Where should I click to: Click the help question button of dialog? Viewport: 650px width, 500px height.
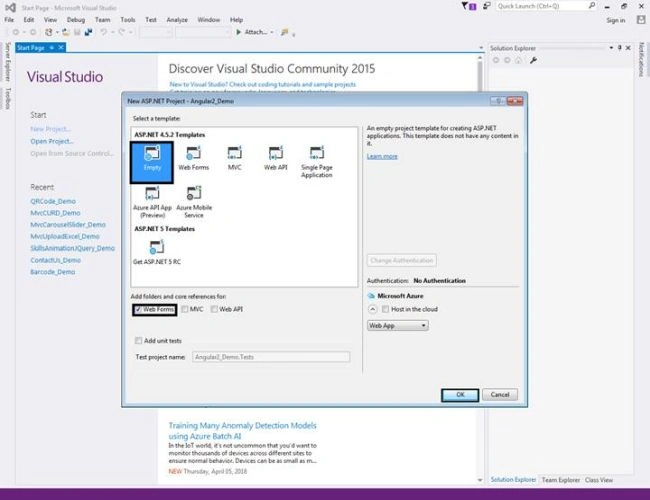(x=497, y=101)
